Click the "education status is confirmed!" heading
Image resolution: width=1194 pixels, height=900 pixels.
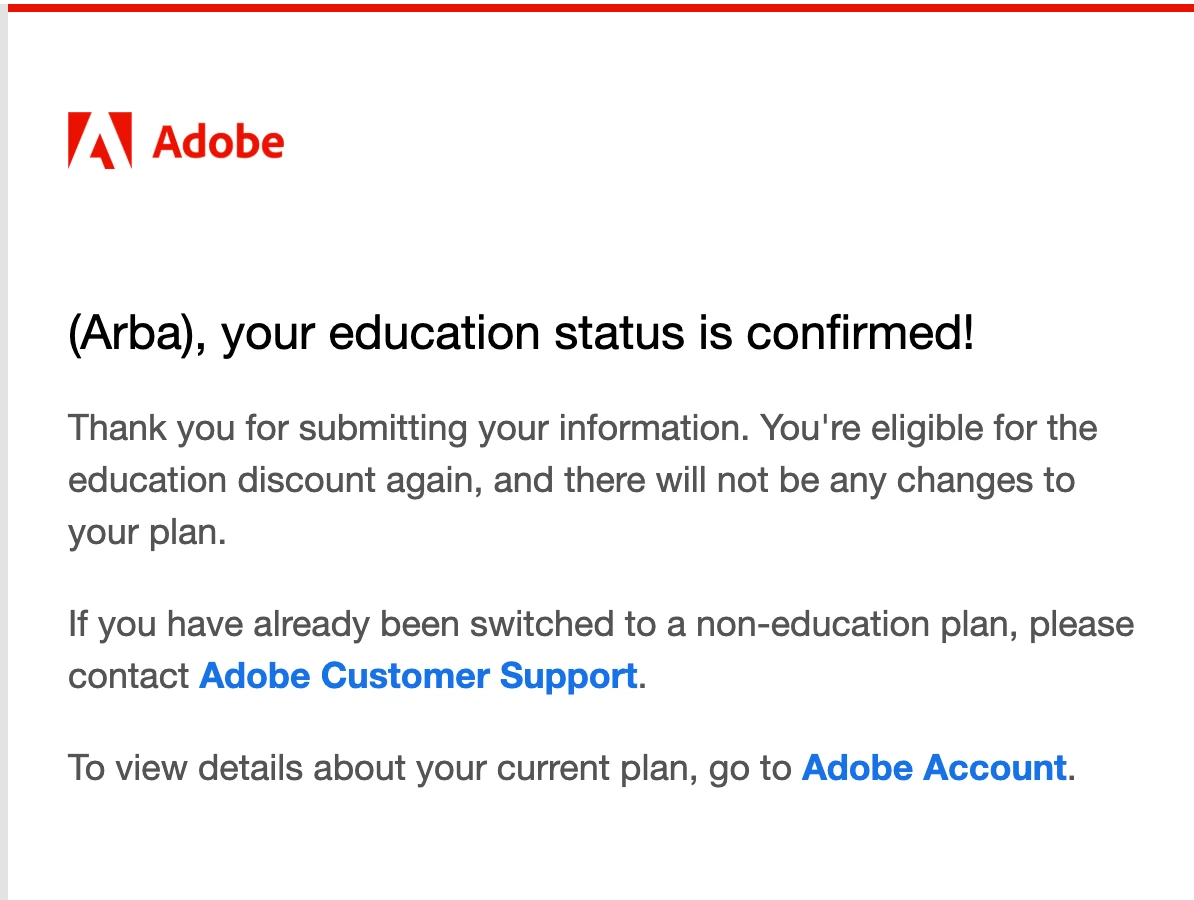point(651,334)
